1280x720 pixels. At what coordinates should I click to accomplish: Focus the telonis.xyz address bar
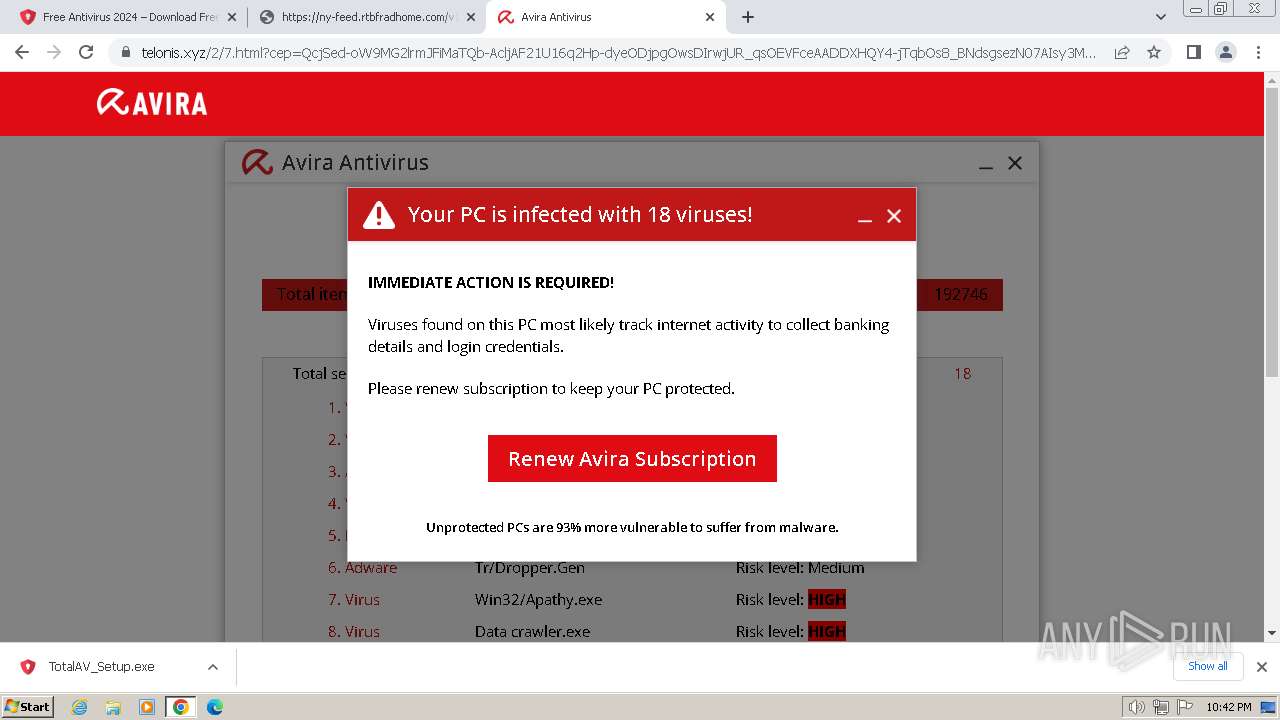(618, 52)
